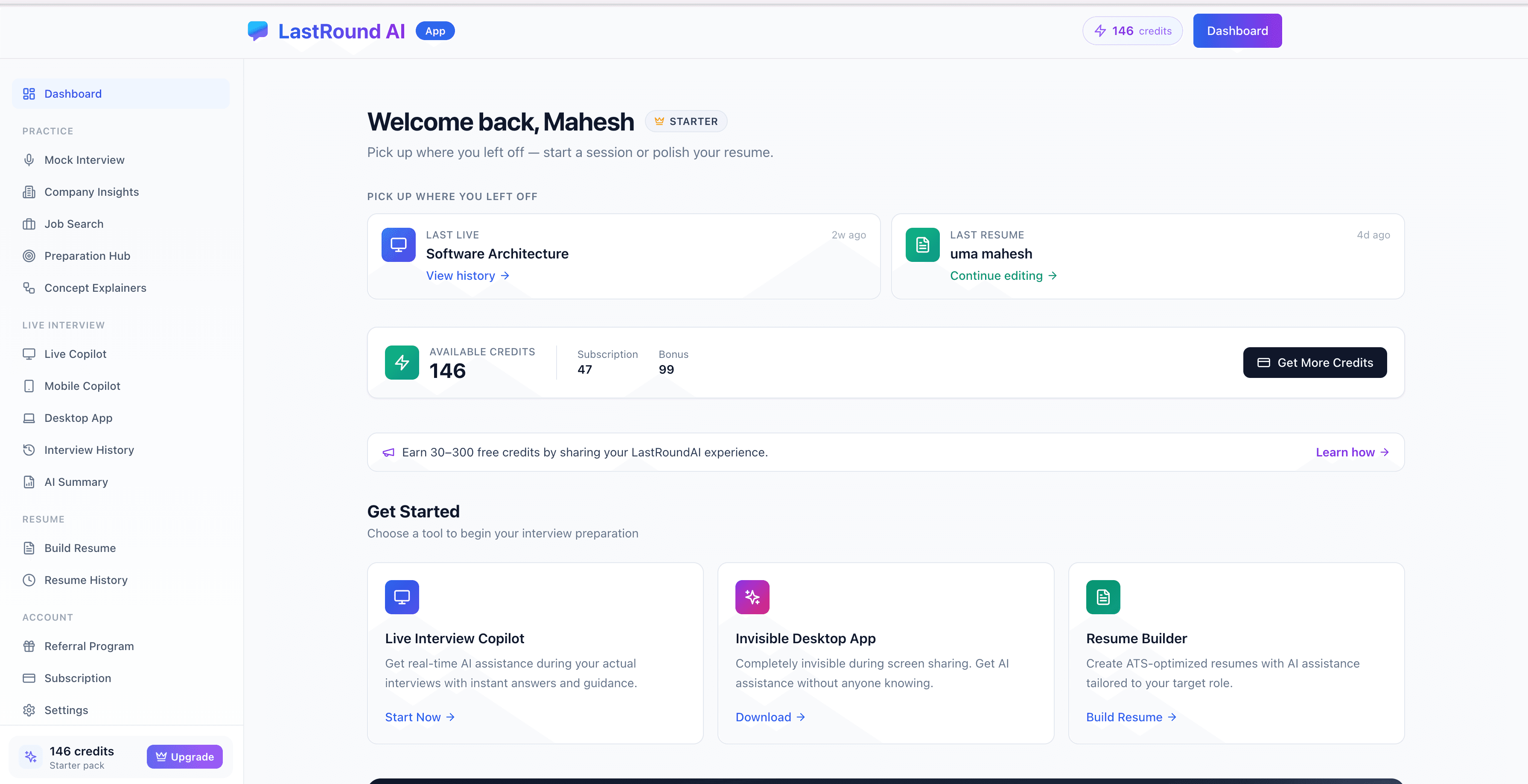Click the Referral Program gift icon
Viewport: 1528px width, 784px height.
pyautogui.click(x=29, y=646)
